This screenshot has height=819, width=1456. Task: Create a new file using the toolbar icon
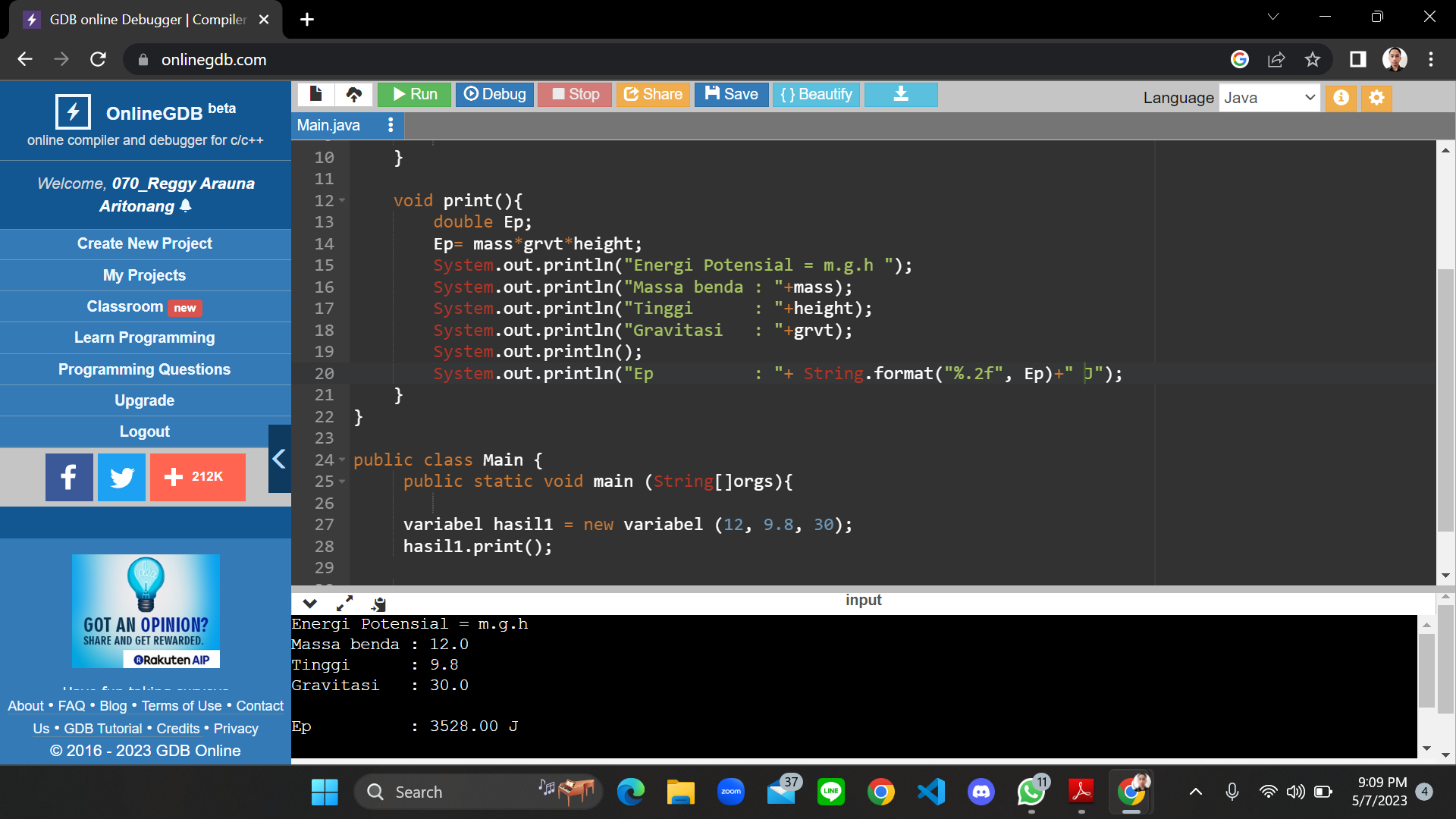click(316, 94)
